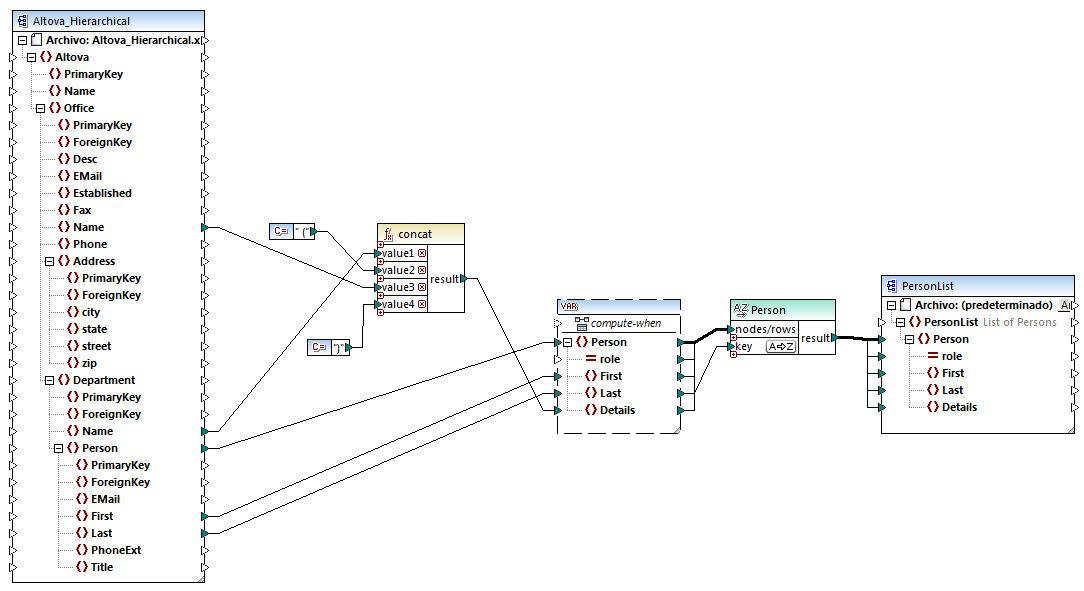Remove value4 input from concat function
The width and height of the screenshot is (1084, 591).
[x=422, y=304]
